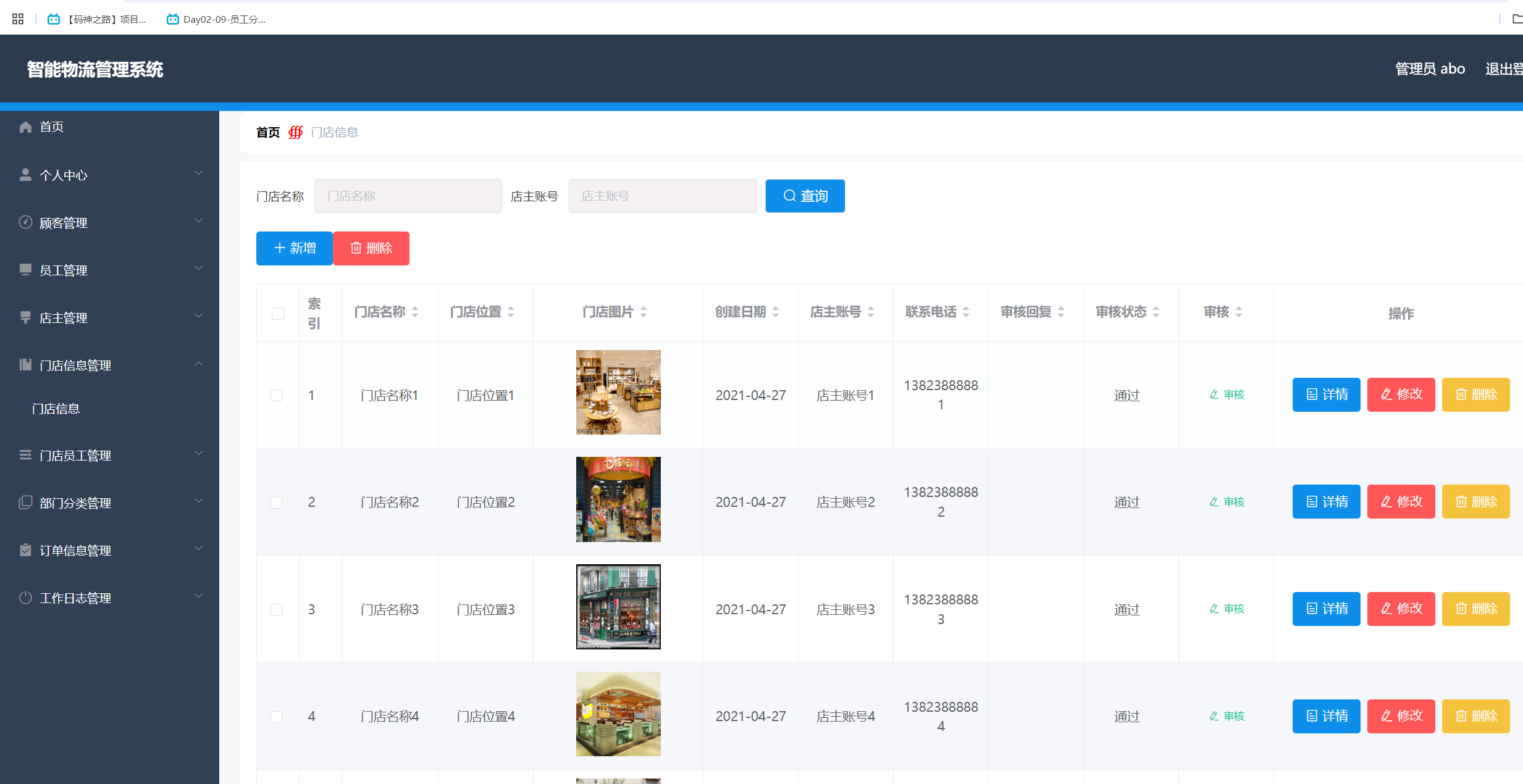Toggle the select-all checkbox in table header

click(277, 314)
